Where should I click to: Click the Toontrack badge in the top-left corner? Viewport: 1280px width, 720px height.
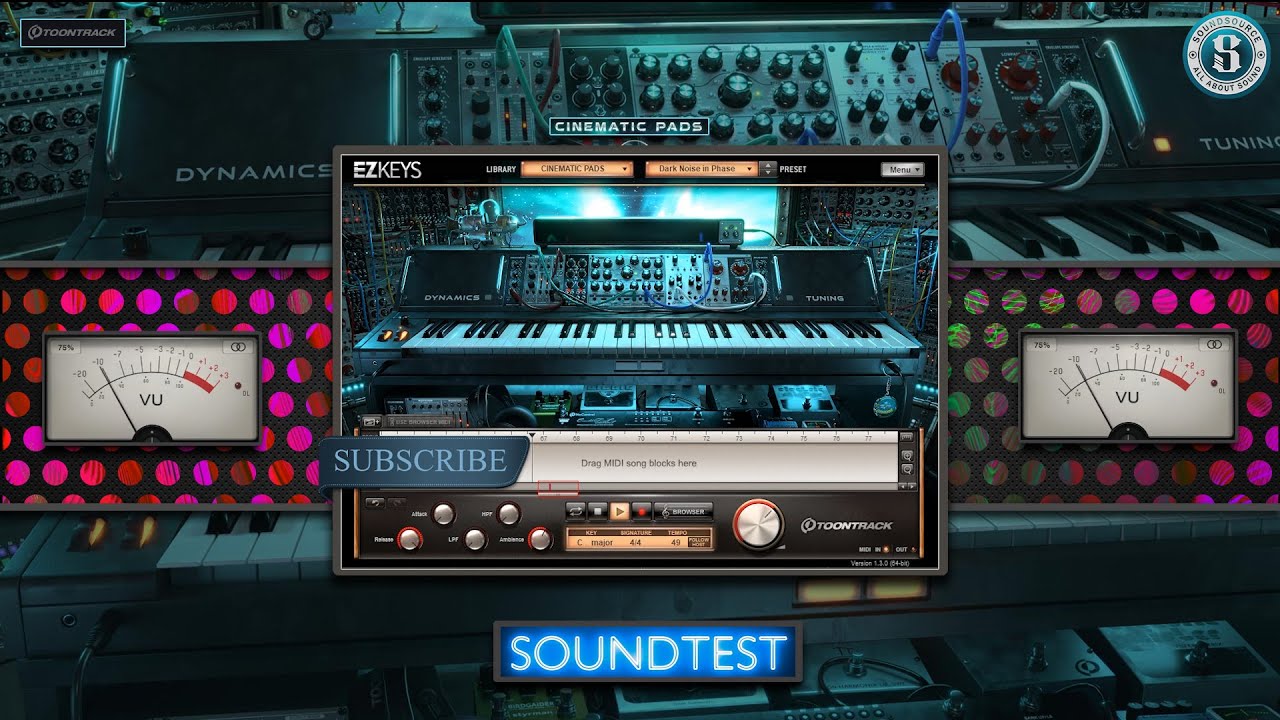[73, 32]
